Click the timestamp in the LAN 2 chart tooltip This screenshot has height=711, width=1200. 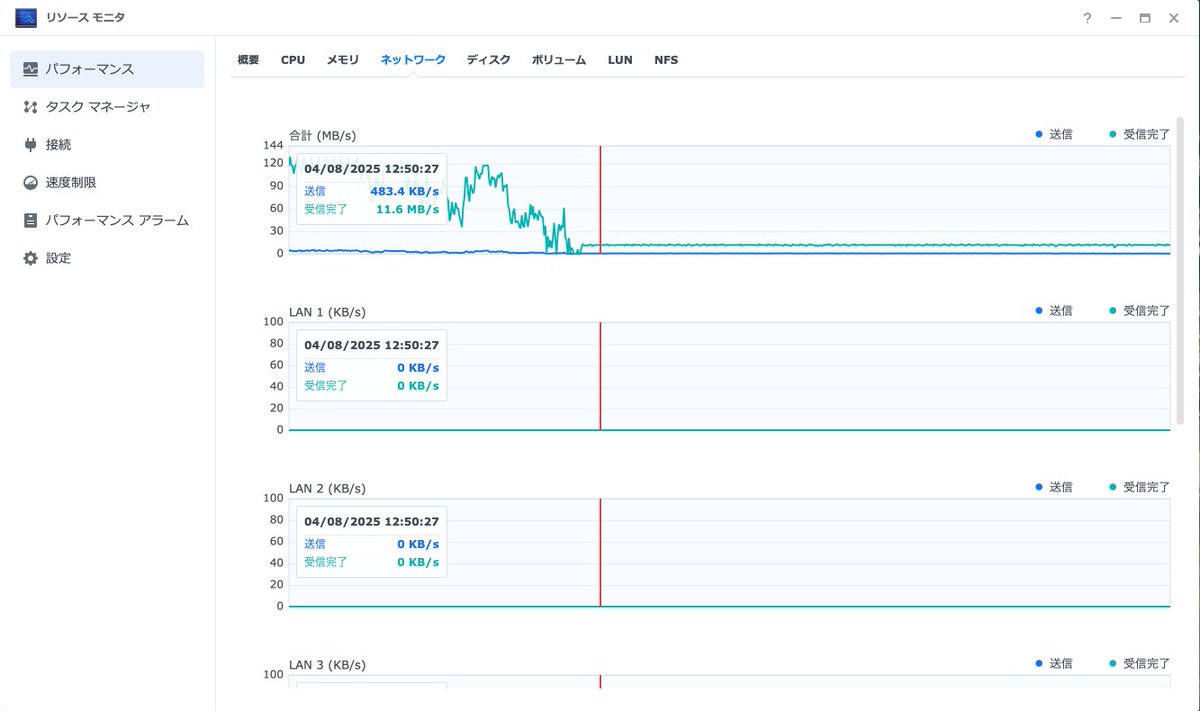point(372,522)
